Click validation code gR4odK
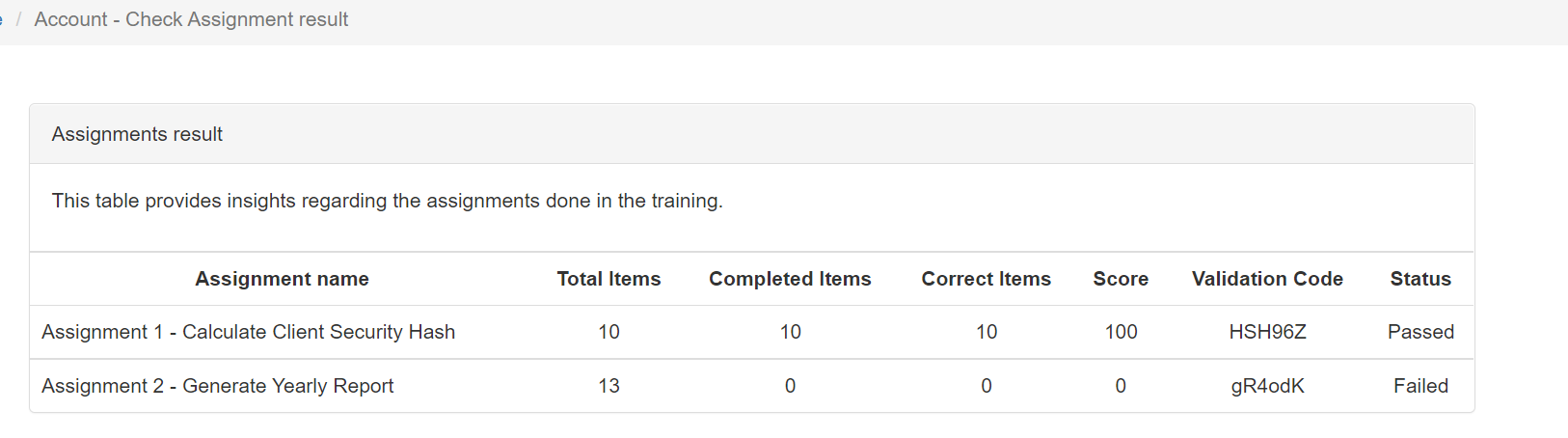The image size is (1568, 438). 1267,386
